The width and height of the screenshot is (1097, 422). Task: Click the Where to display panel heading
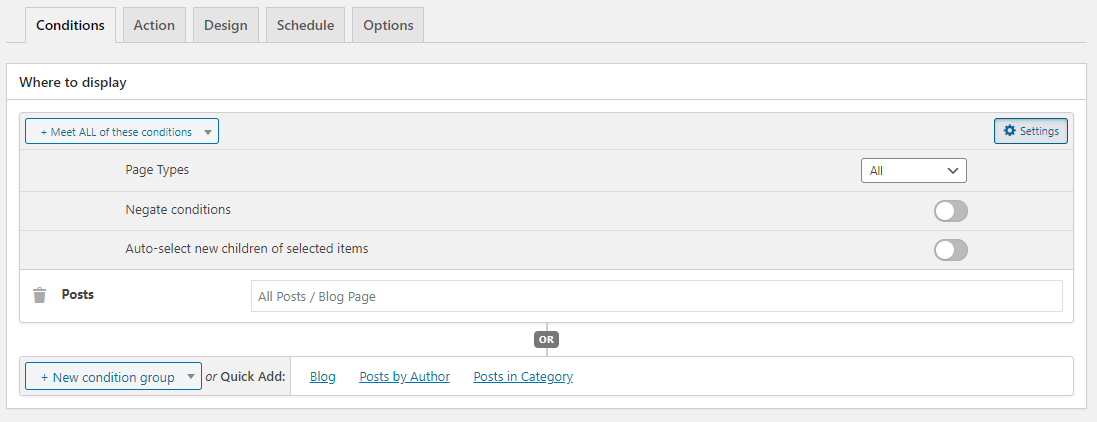tap(73, 83)
